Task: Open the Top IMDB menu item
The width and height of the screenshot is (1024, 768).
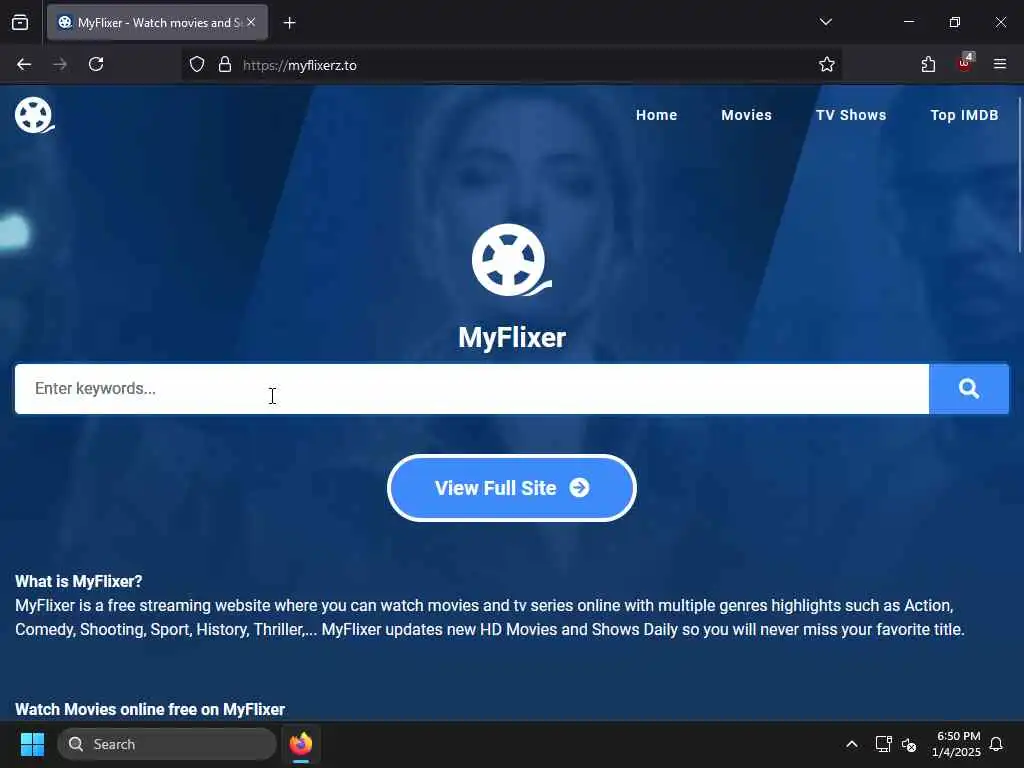Action: 964,115
